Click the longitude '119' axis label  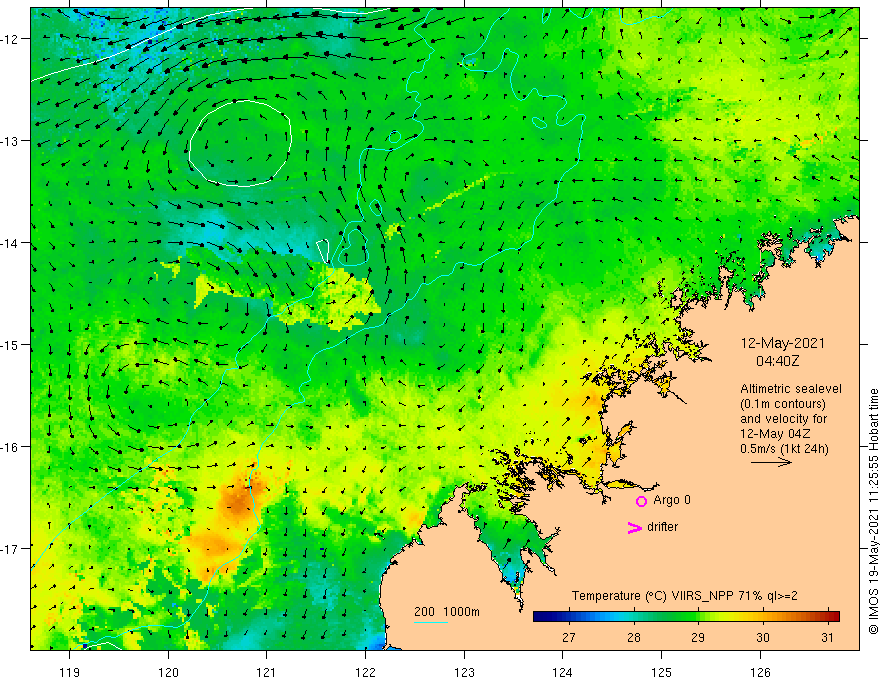(70, 672)
